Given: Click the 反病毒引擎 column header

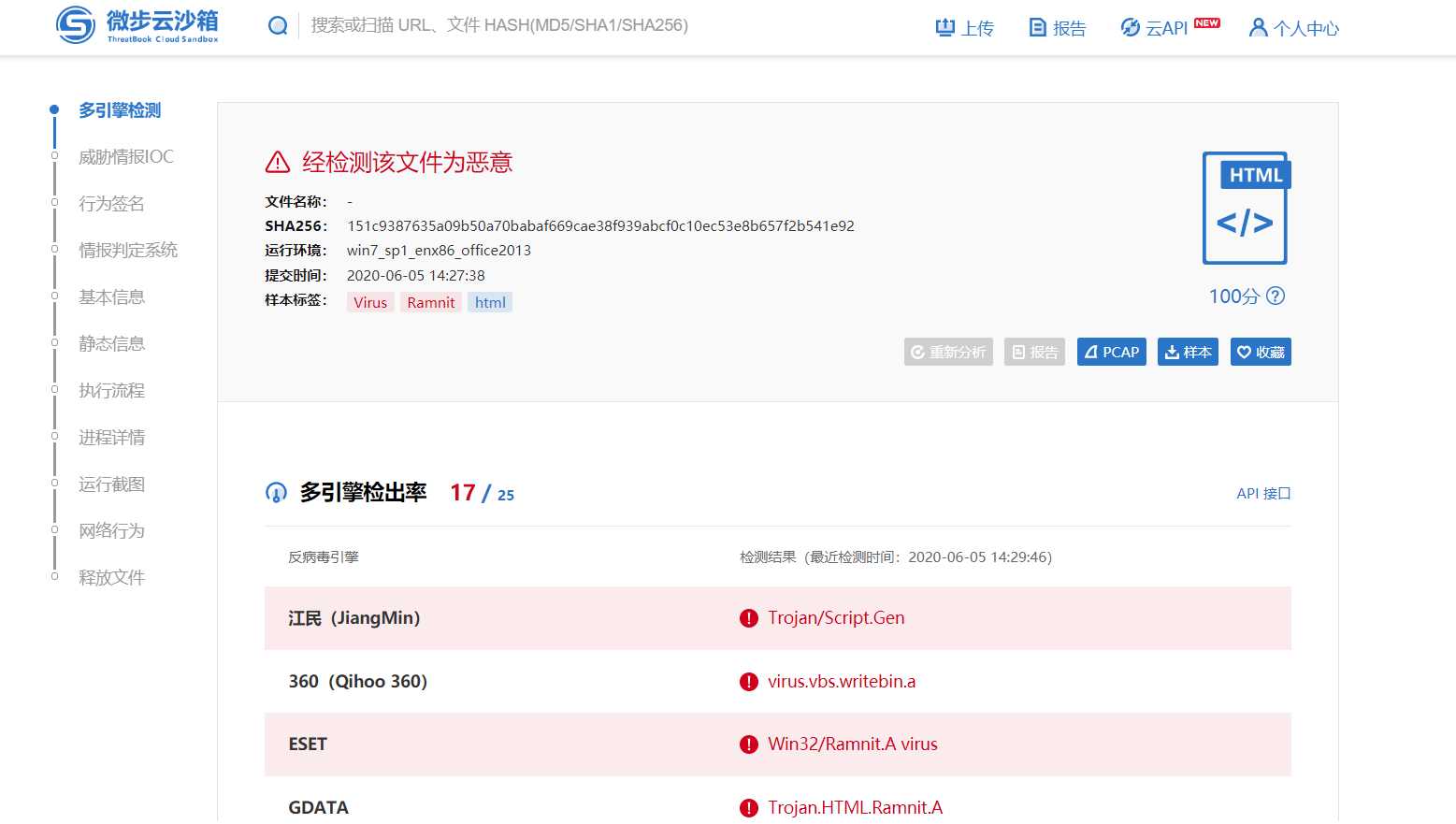Looking at the screenshot, I should click(324, 557).
